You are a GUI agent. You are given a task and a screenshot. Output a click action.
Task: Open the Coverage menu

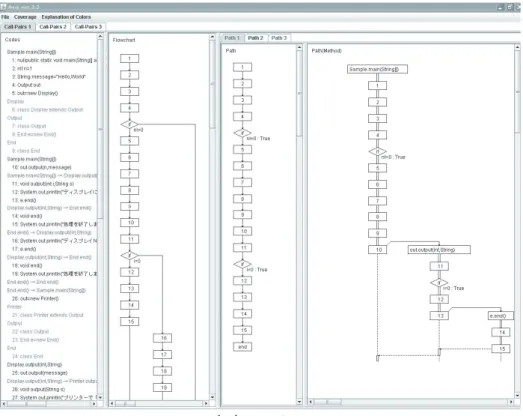point(25,17)
